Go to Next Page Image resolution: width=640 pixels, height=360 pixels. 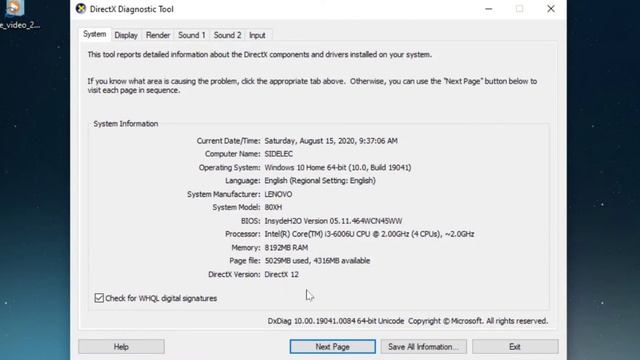pyautogui.click(x=332, y=347)
